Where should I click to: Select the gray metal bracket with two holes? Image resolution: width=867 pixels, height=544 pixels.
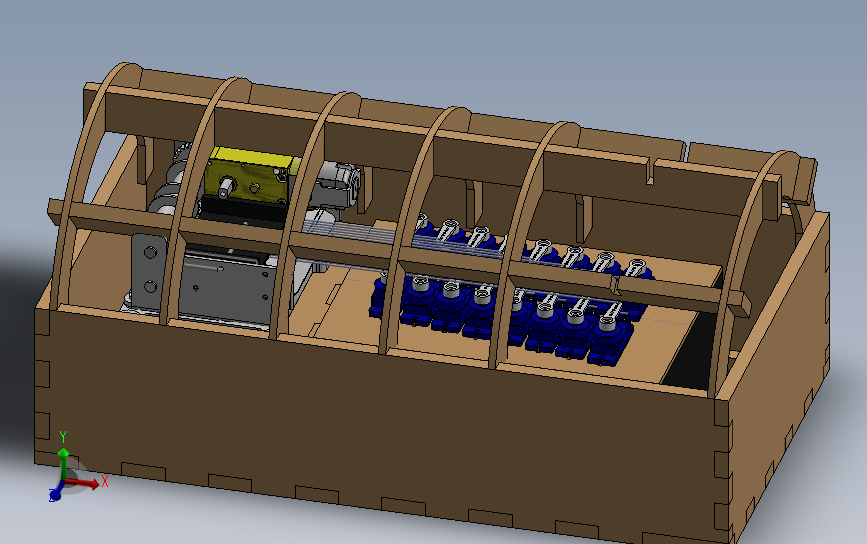[148, 270]
